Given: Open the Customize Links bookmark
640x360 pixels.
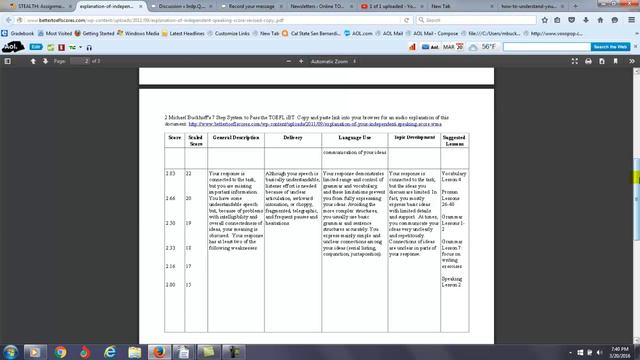Looking at the screenshot, I should 228,33.
